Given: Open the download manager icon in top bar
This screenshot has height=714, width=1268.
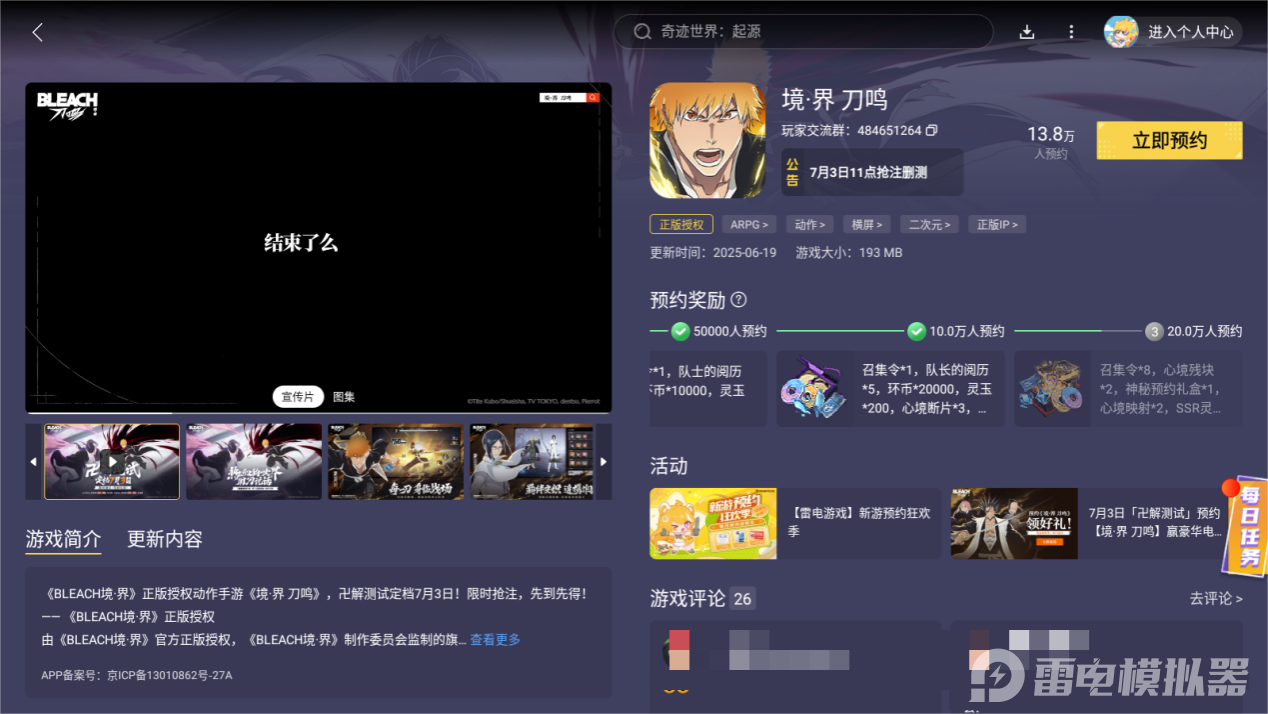Looking at the screenshot, I should click(x=1026, y=31).
